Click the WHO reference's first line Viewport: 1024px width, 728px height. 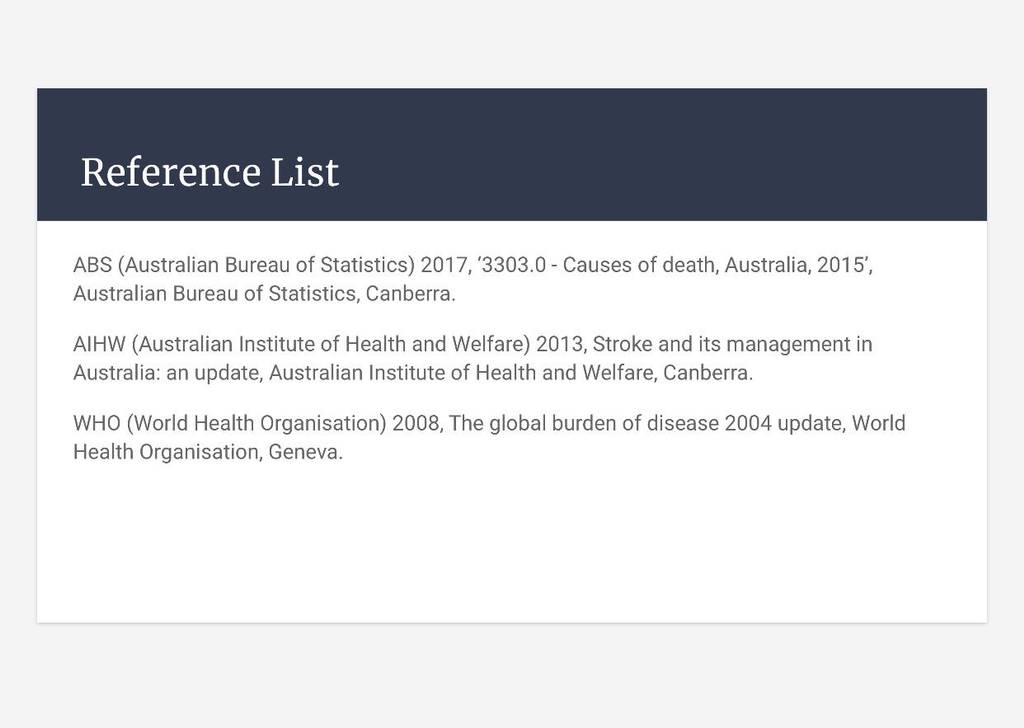click(x=489, y=423)
